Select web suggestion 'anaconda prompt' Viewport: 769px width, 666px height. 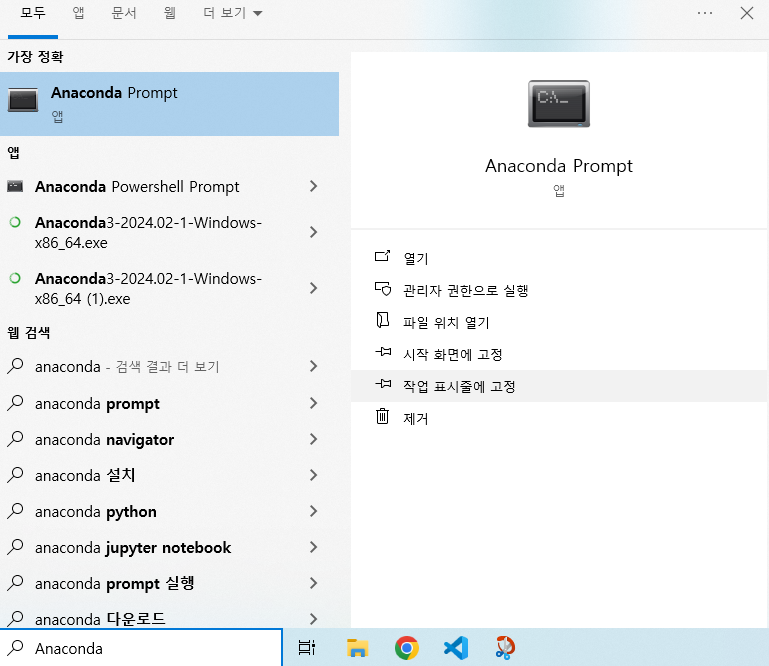[x=152, y=404]
